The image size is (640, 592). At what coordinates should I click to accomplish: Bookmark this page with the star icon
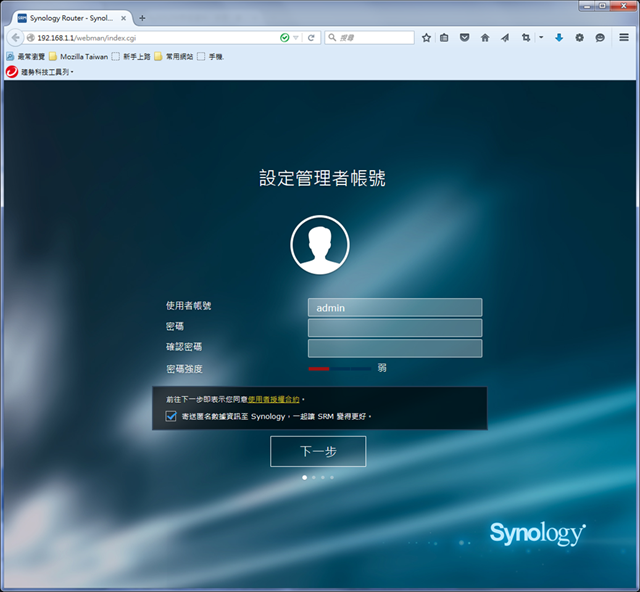pyautogui.click(x=426, y=38)
